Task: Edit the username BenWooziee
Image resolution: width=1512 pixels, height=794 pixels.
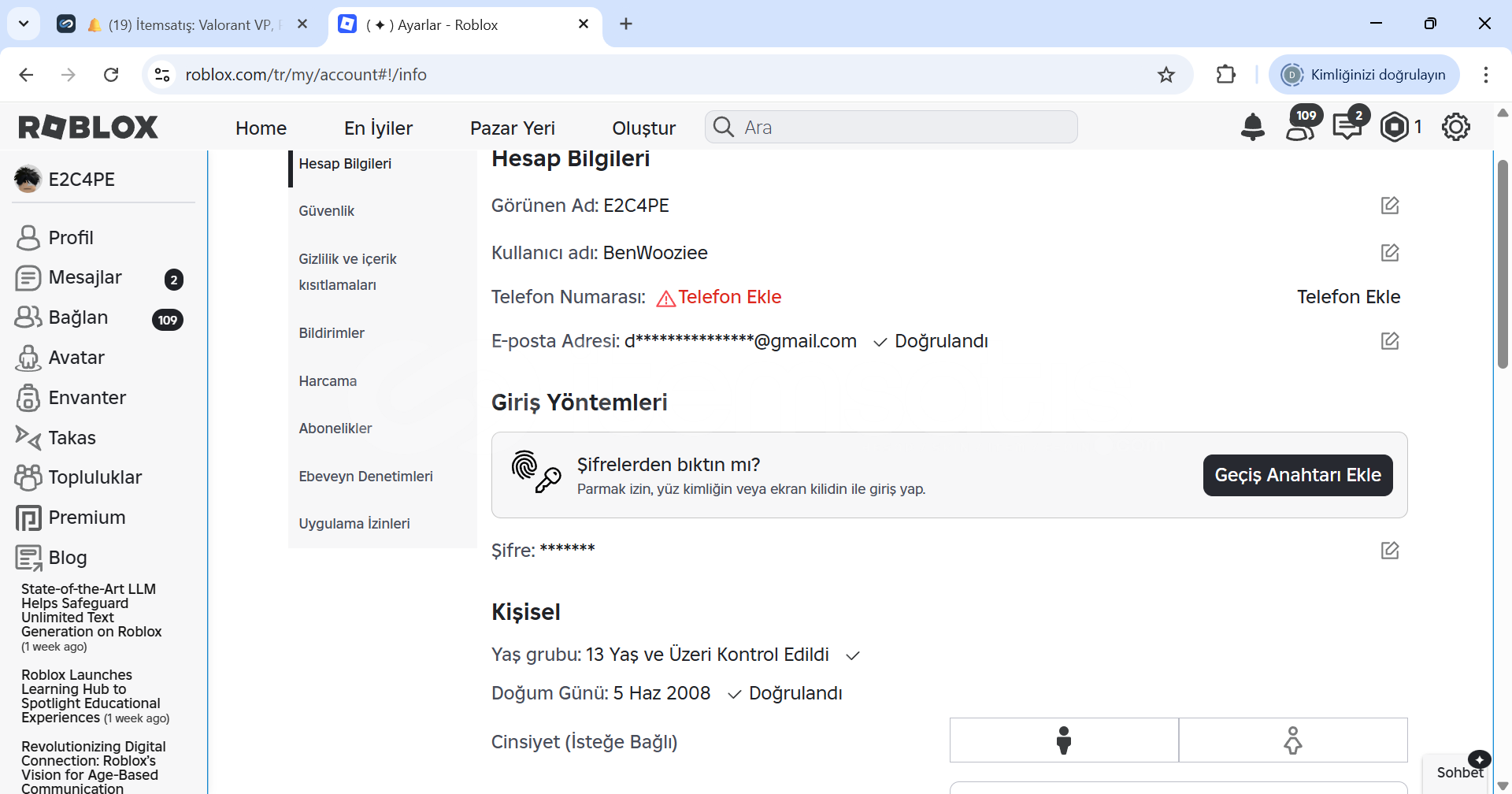Action: click(1390, 253)
